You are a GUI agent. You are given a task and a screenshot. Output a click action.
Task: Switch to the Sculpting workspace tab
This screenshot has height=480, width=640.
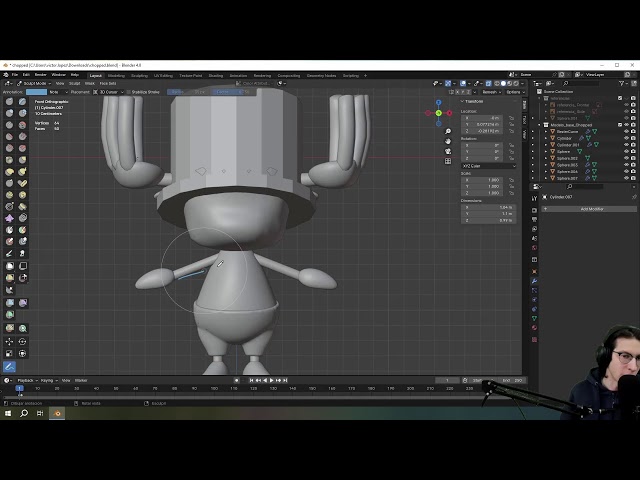coord(139,76)
